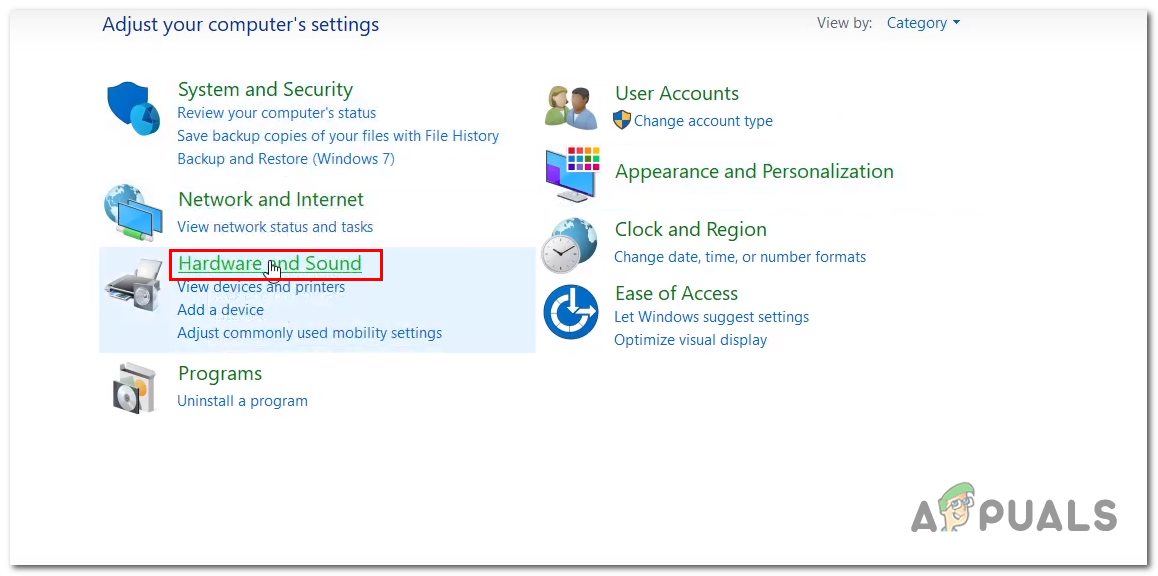This screenshot has height=576, width=1158.
Task: Open Review your computer's status link
Action: click(277, 113)
